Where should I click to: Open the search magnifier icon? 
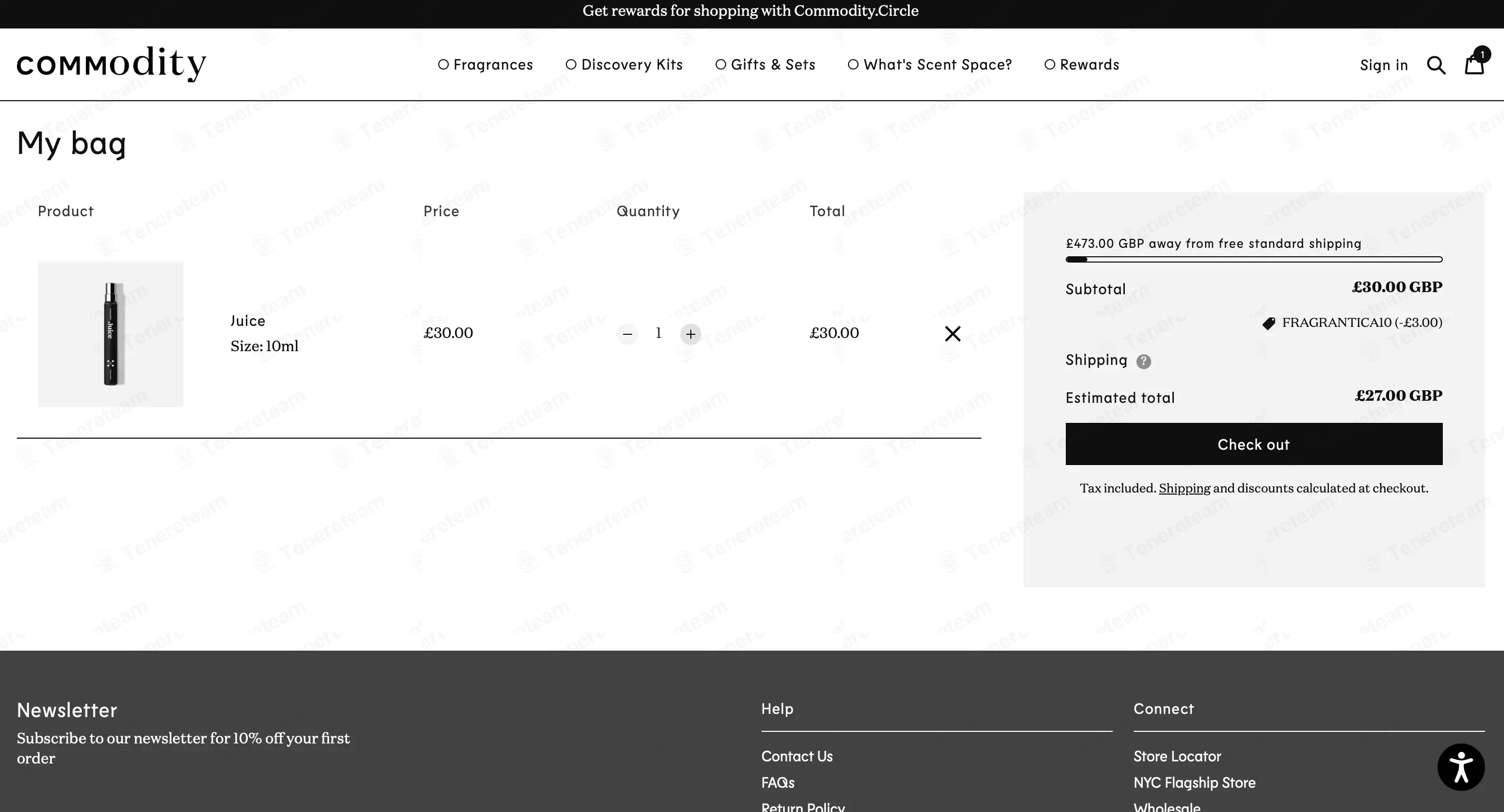pos(1436,65)
